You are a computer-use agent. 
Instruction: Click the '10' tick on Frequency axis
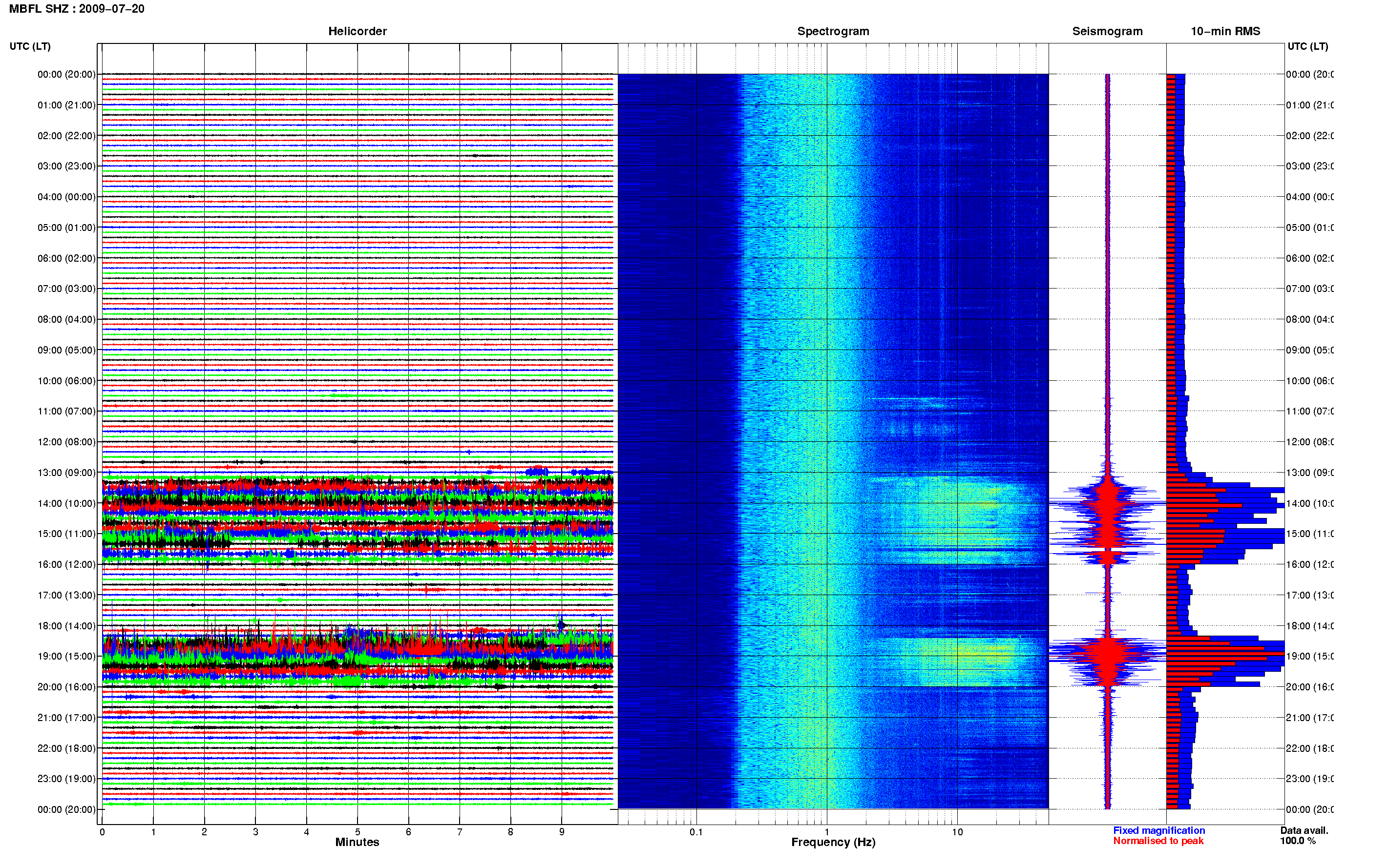coord(957,832)
